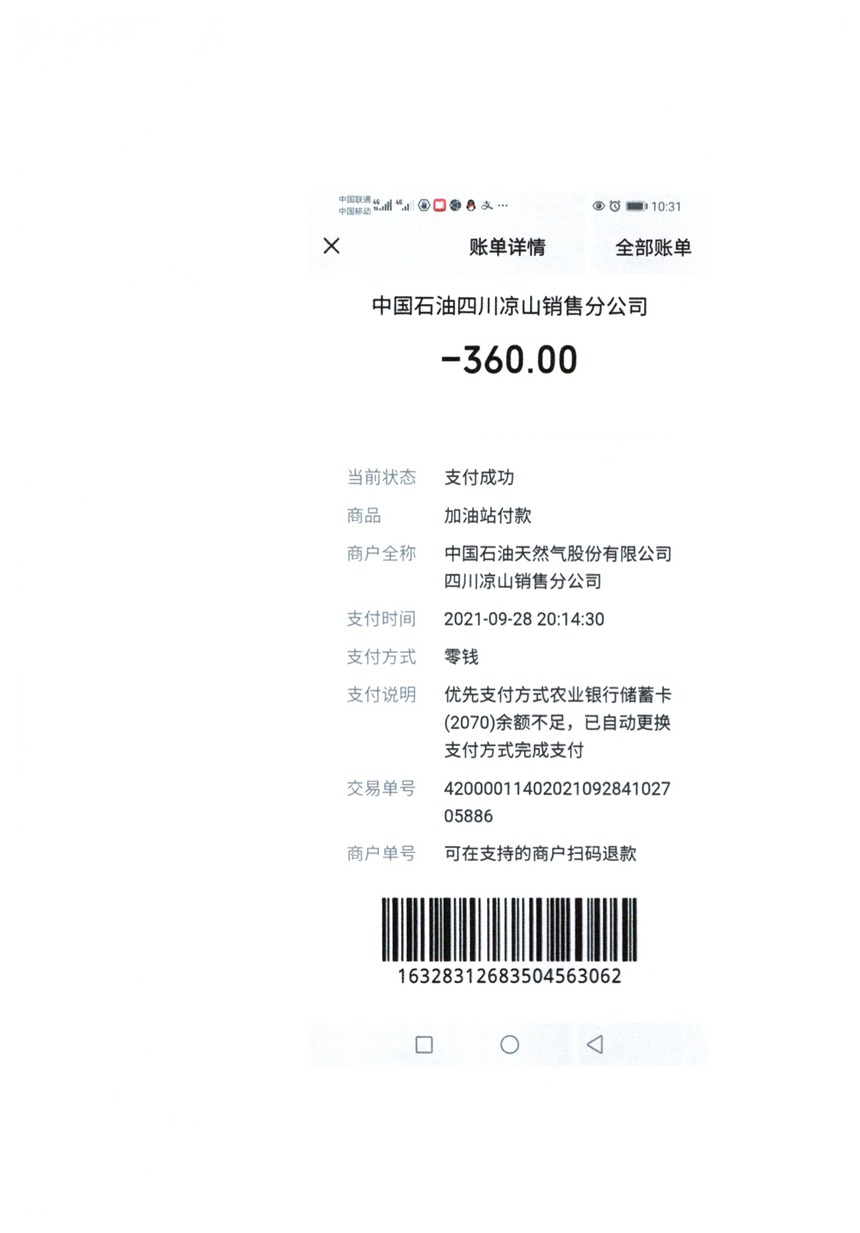Open 全部账单 to view all bills
Screen dimensions: 860x1233
[x=653, y=248]
